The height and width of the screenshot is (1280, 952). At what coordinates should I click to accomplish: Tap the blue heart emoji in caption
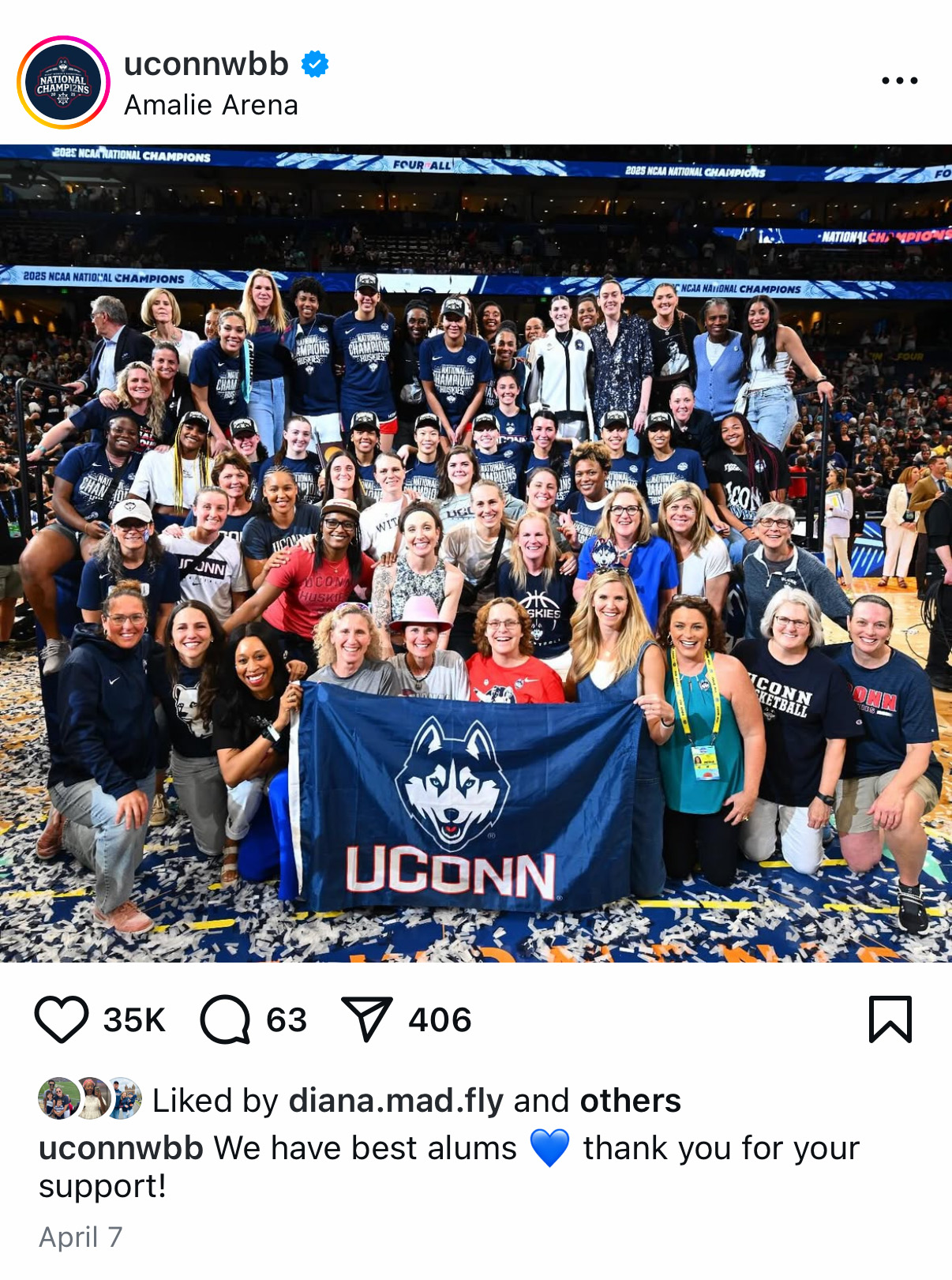click(x=549, y=1148)
